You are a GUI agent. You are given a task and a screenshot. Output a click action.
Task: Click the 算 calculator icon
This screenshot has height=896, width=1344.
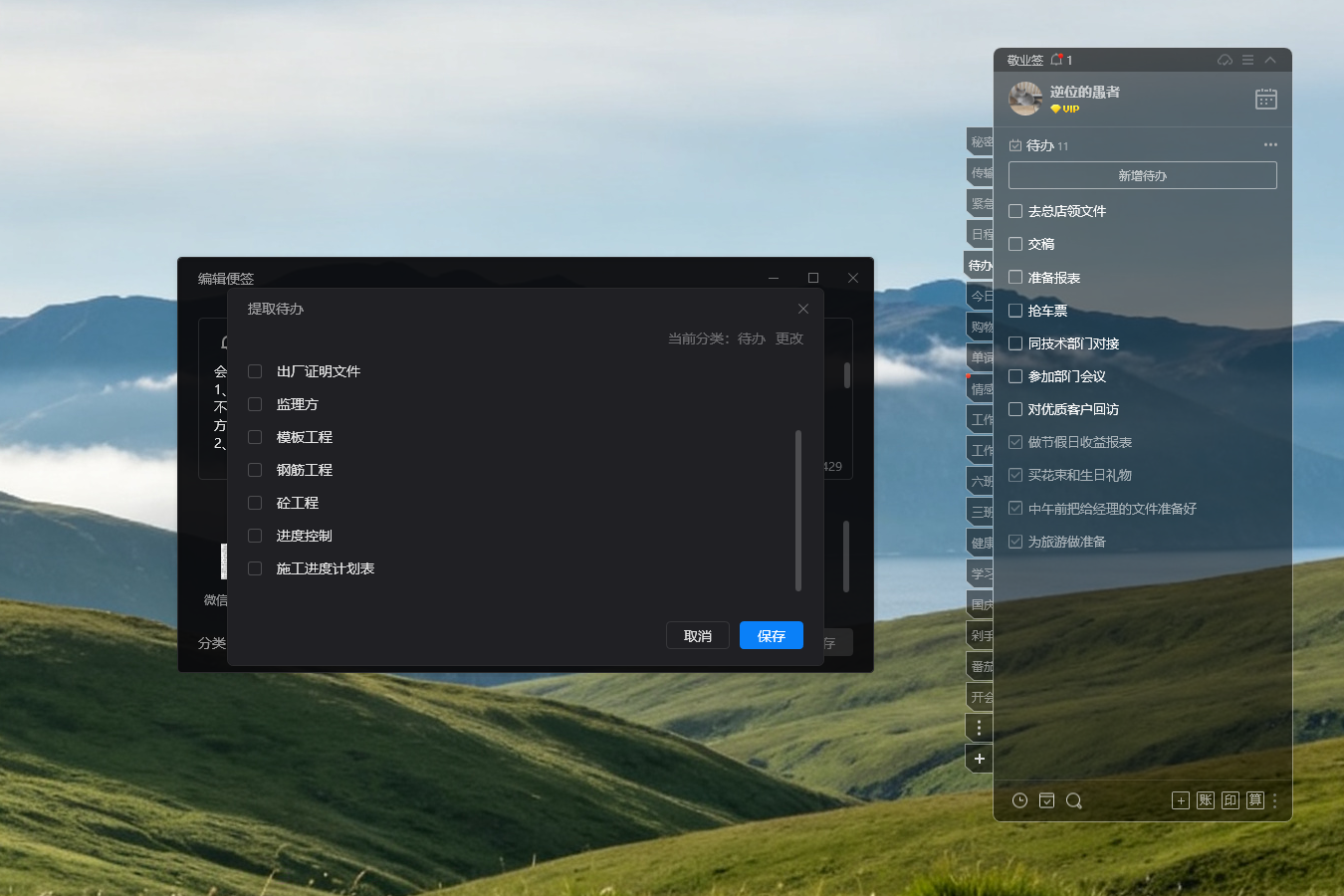pos(1255,800)
